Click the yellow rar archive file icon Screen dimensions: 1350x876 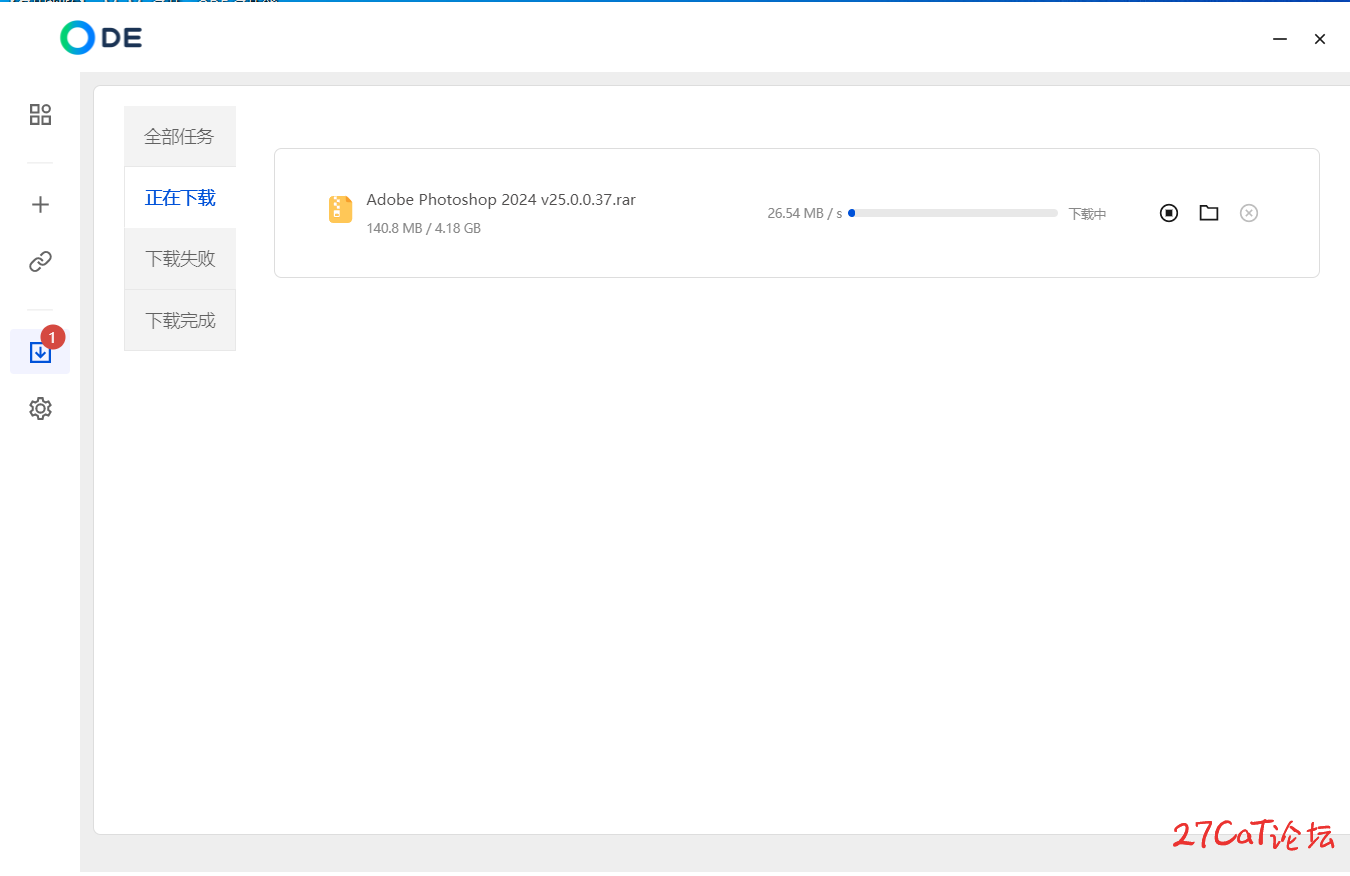[x=340, y=209]
